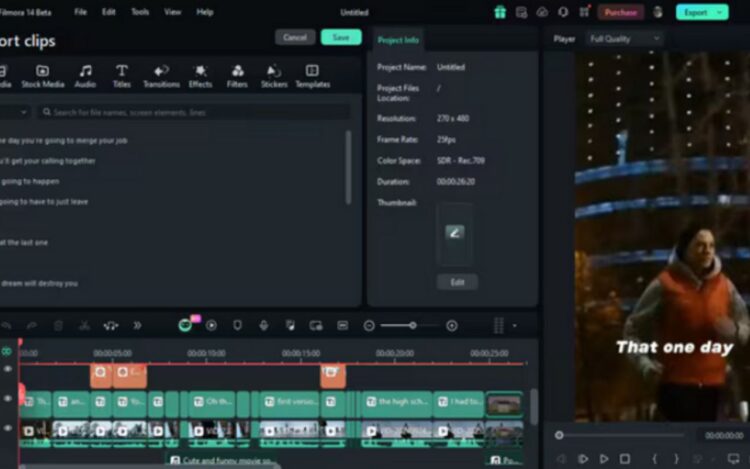Click the Purchase button
Viewport: 750px width, 469px height.
click(620, 12)
